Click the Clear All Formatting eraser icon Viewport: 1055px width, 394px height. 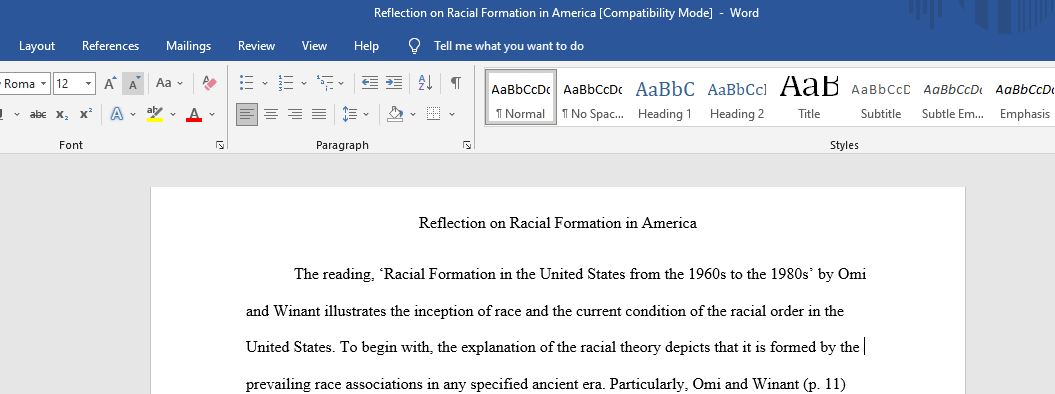pyautogui.click(x=209, y=83)
